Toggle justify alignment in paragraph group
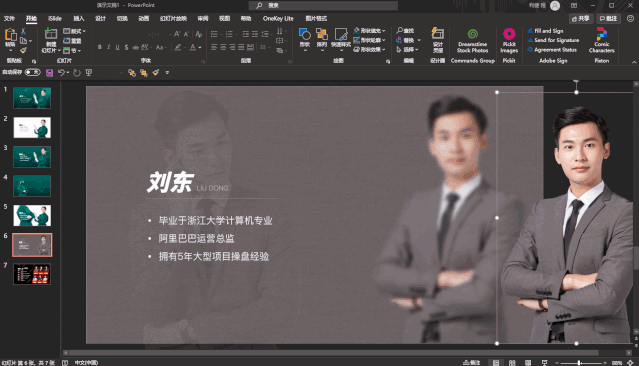 pyautogui.click(x=241, y=48)
